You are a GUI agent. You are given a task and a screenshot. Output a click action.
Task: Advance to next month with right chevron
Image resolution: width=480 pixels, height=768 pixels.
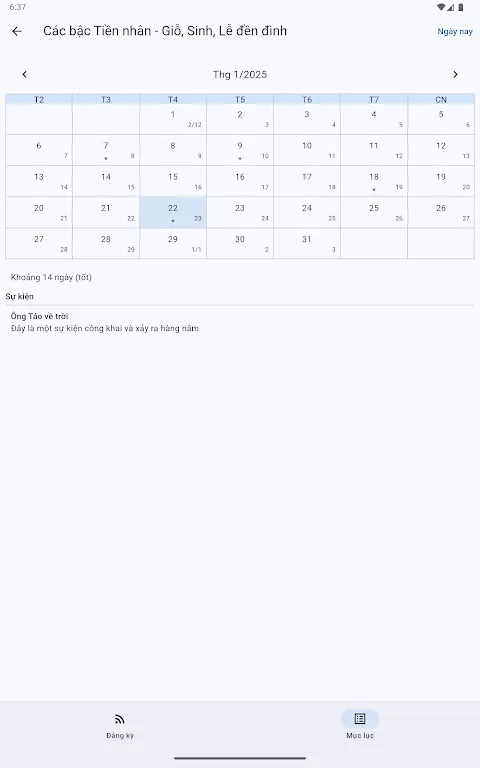pyautogui.click(x=456, y=74)
